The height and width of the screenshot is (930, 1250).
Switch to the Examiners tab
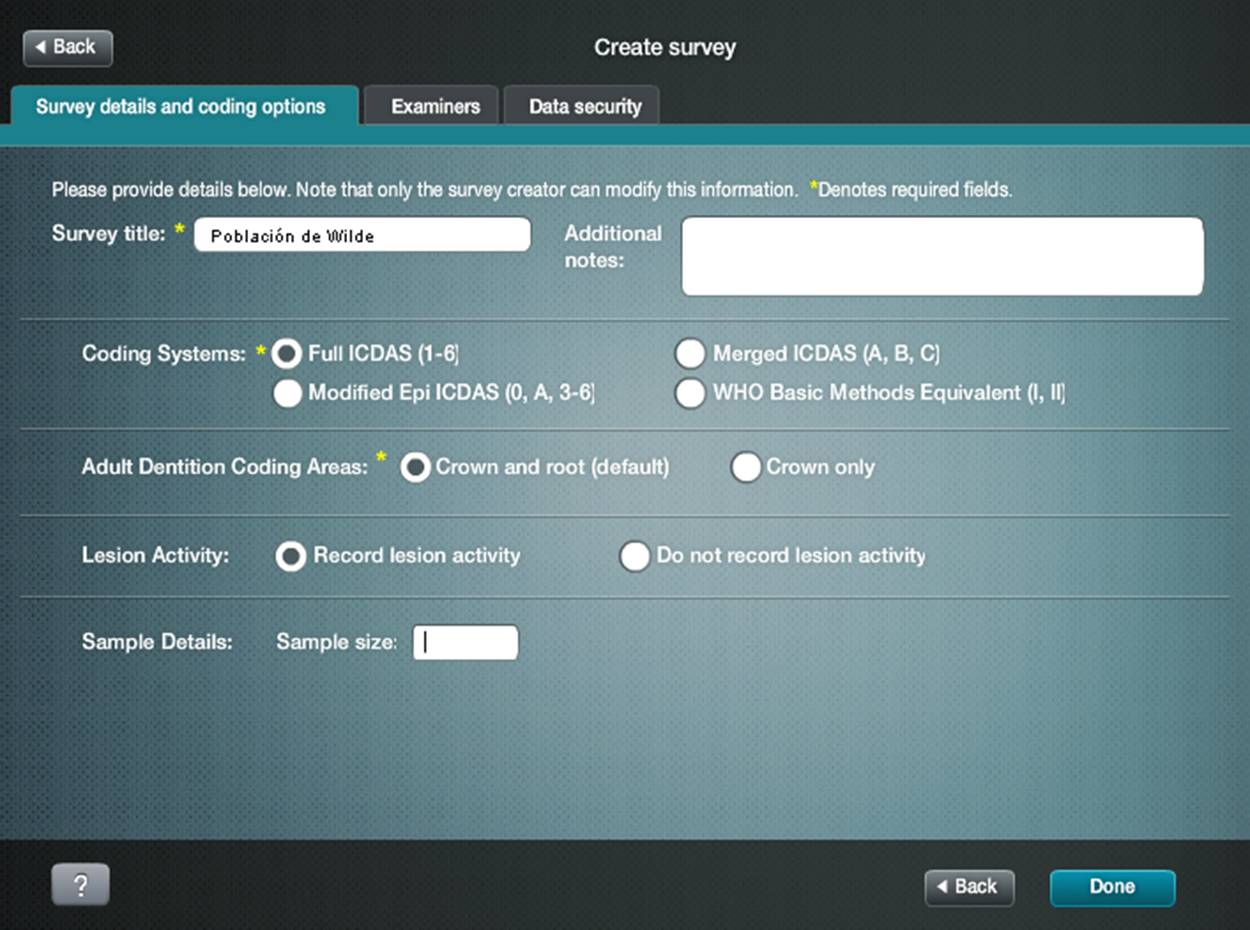pyautogui.click(x=435, y=107)
